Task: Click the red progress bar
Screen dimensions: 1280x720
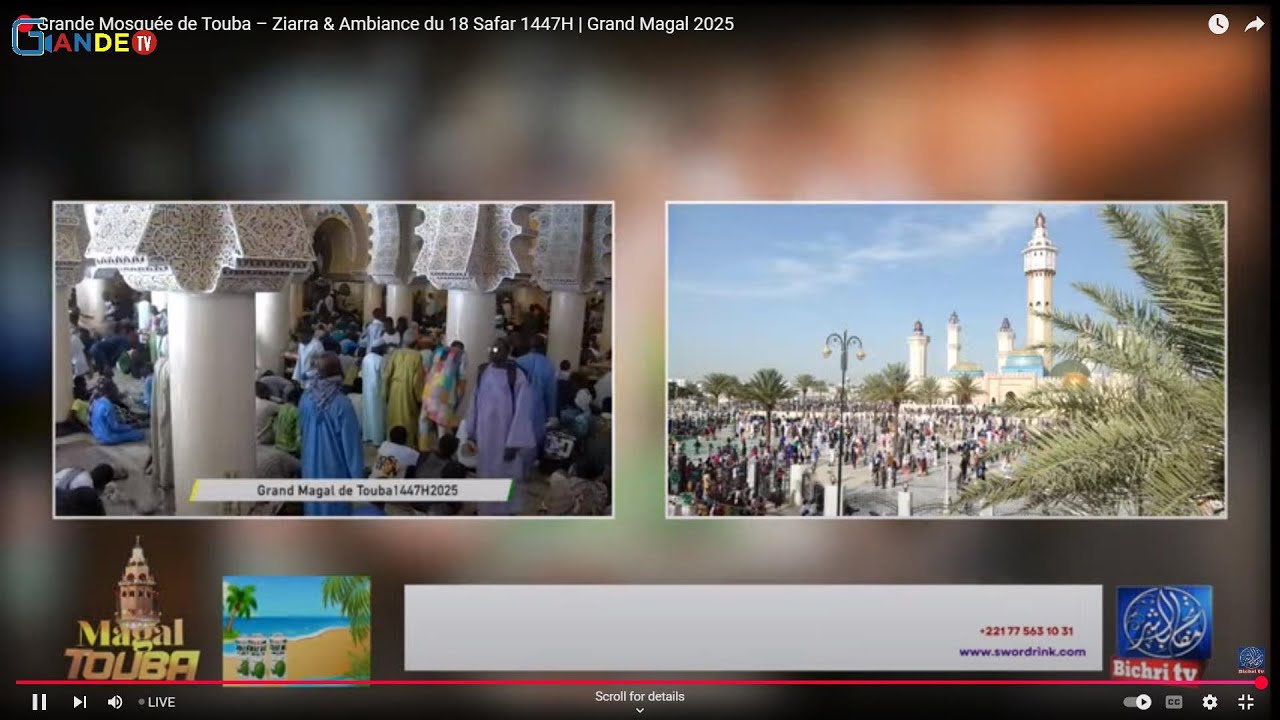Action: click(x=638, y=683)
